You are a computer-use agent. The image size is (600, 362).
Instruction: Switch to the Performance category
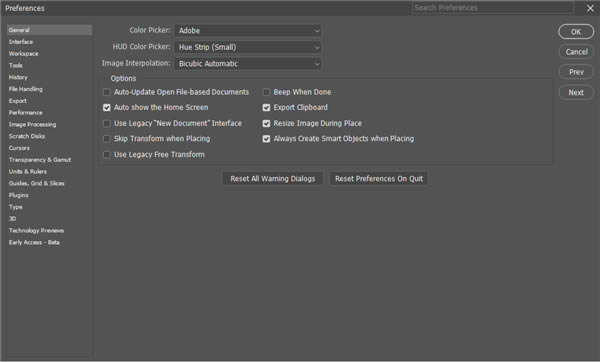tap(26, 113)
